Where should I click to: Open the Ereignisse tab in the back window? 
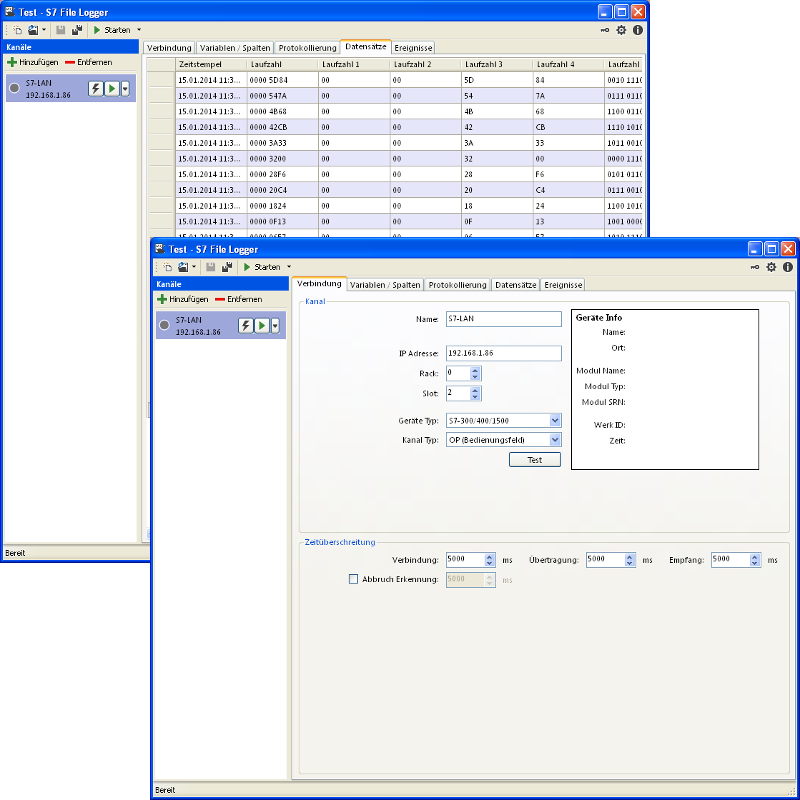[413, 48]
